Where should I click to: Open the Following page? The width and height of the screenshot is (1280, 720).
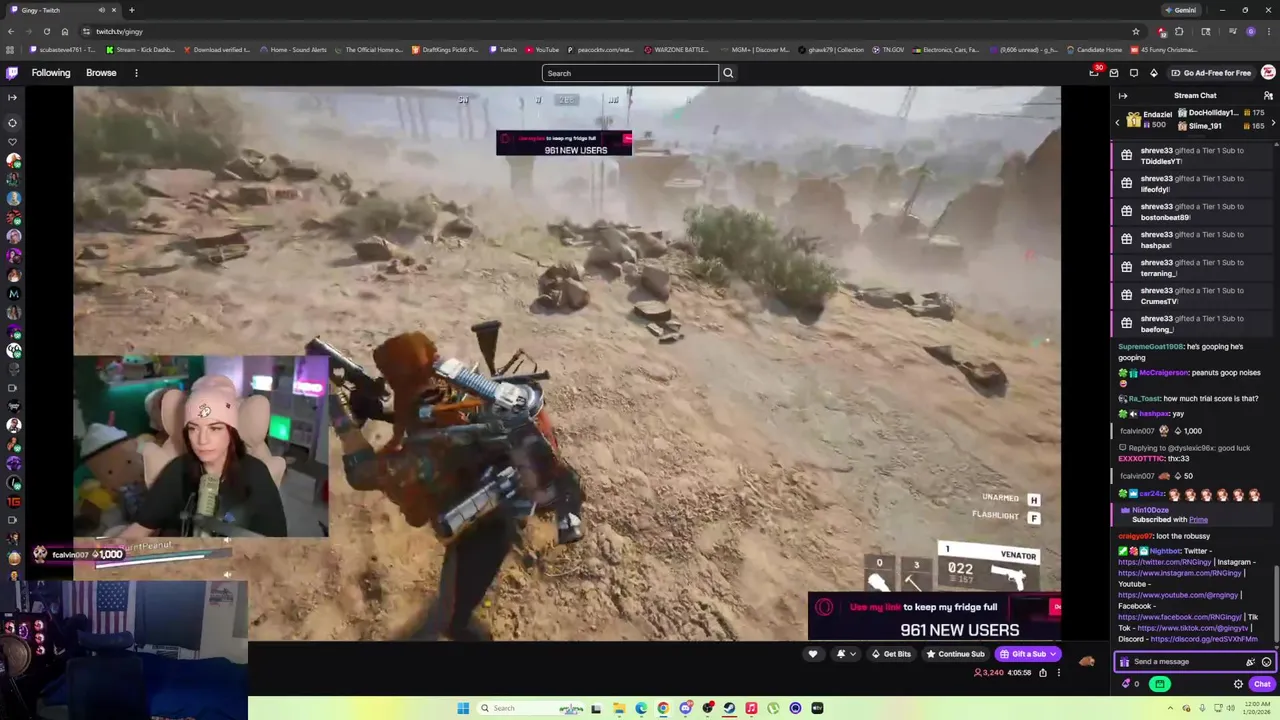tap(51, 73)
